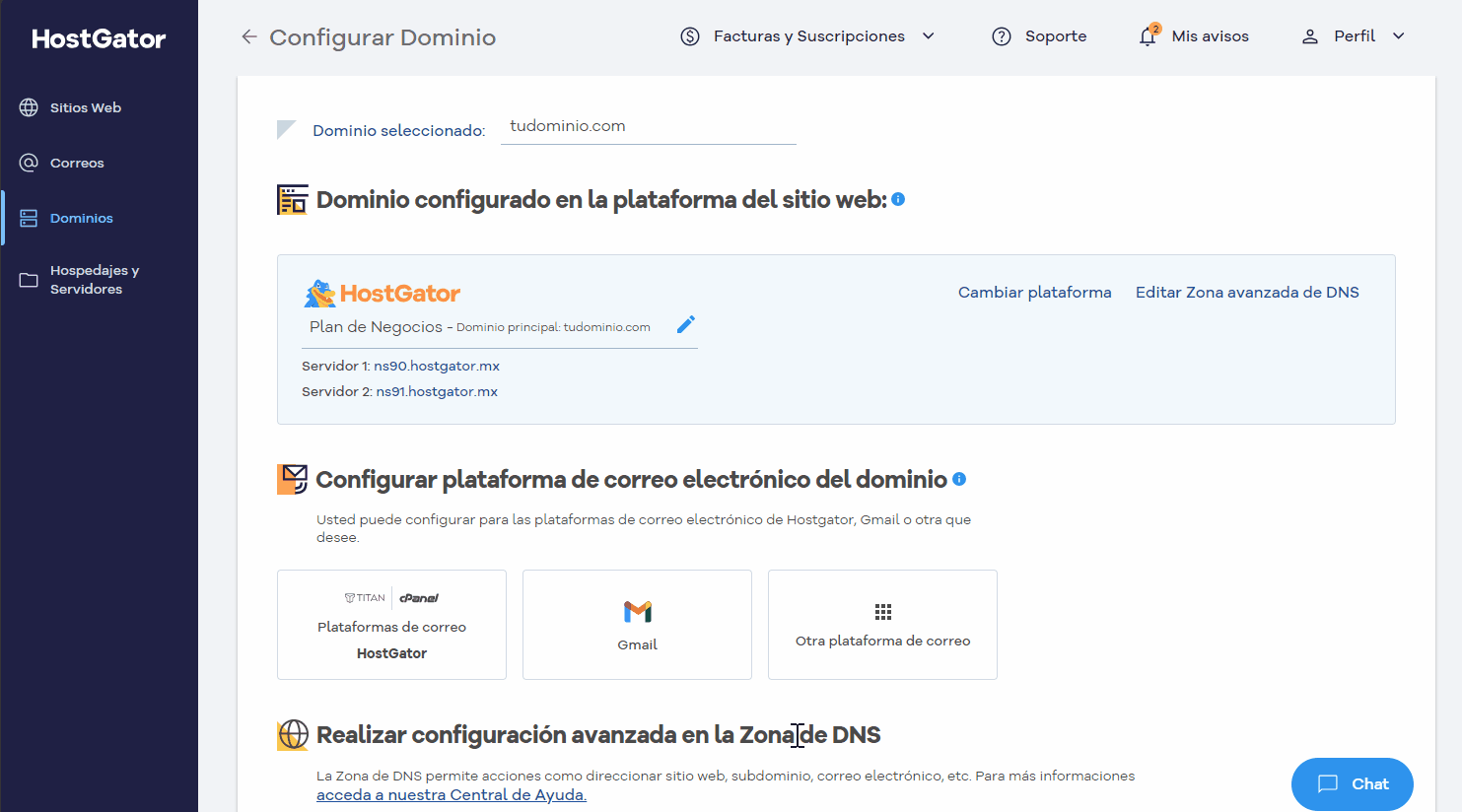This screenshot has width=1462, height=812.
Task: Click the pencil icon to edit plan
Action: (x=686, y=324)
